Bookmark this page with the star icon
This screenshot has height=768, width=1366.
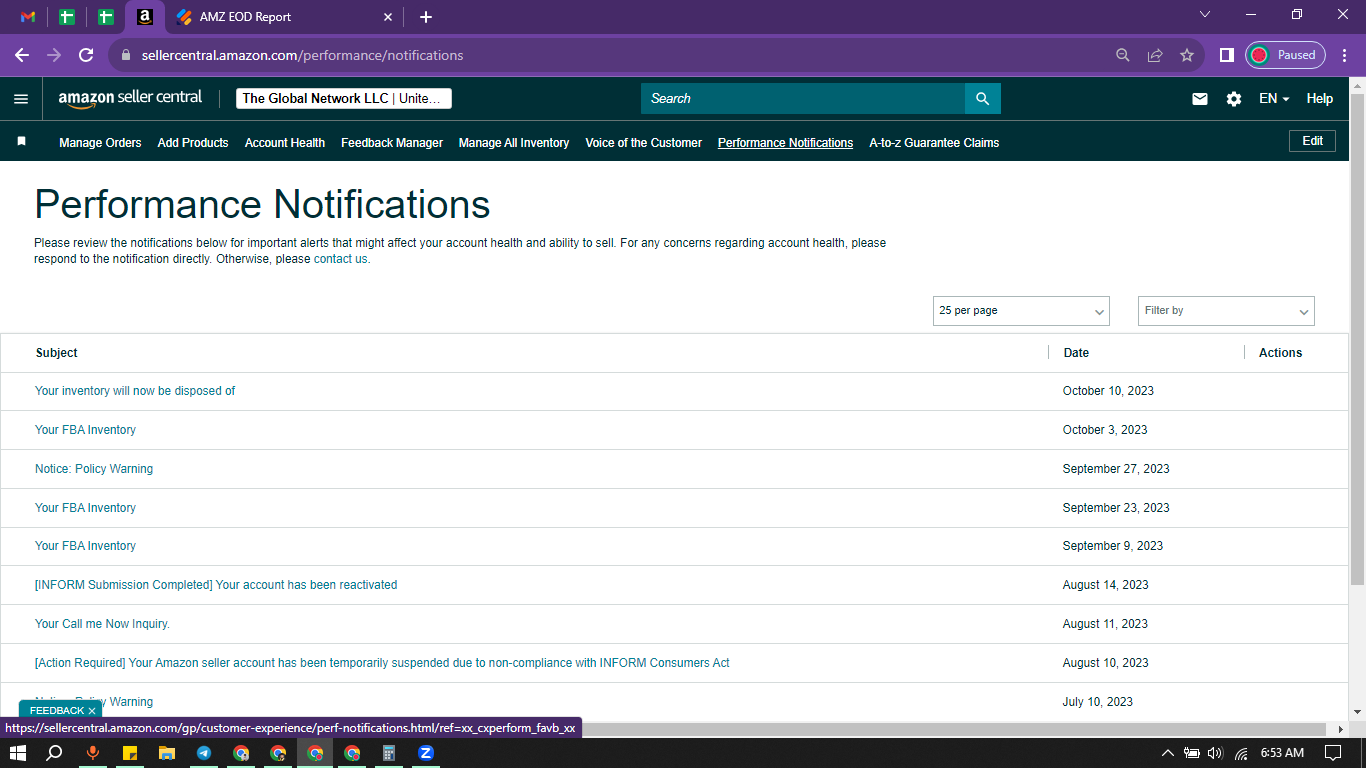pos(1187,55)
